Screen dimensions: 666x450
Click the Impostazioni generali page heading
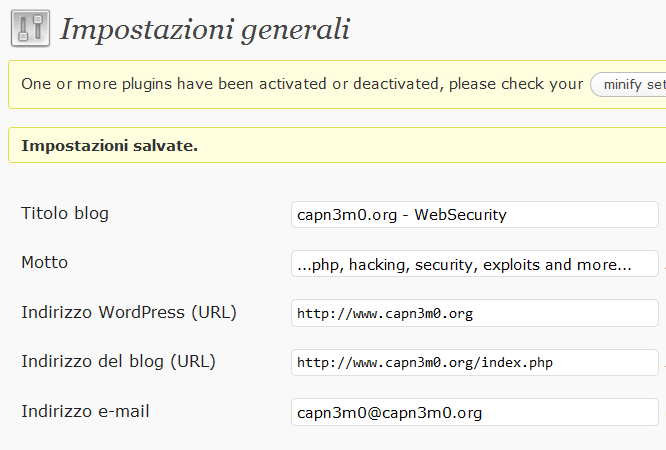coord(205,30)
